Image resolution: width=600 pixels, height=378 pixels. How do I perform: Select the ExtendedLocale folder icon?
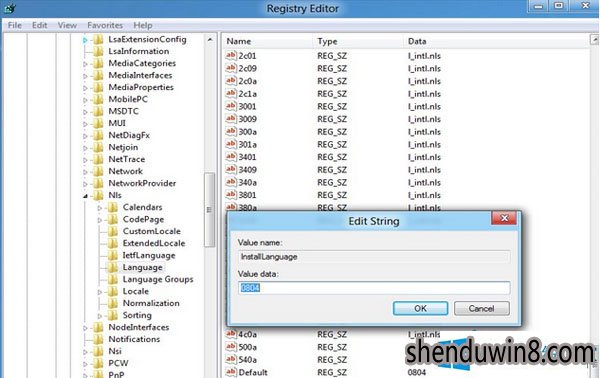click(x=112, y=243)
